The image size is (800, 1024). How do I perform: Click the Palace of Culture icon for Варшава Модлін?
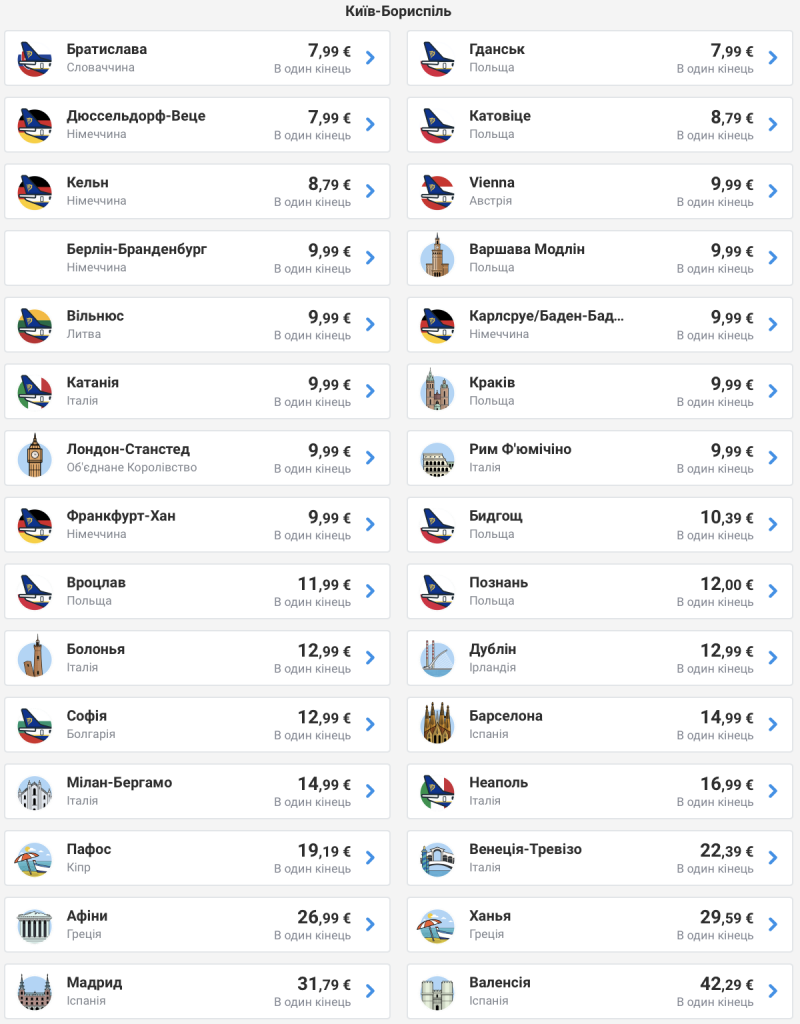(437, 256)
